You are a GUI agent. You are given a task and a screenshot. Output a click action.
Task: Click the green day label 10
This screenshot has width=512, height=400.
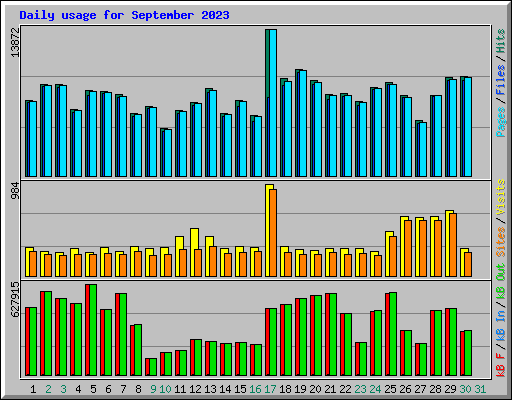pos(165,389)
